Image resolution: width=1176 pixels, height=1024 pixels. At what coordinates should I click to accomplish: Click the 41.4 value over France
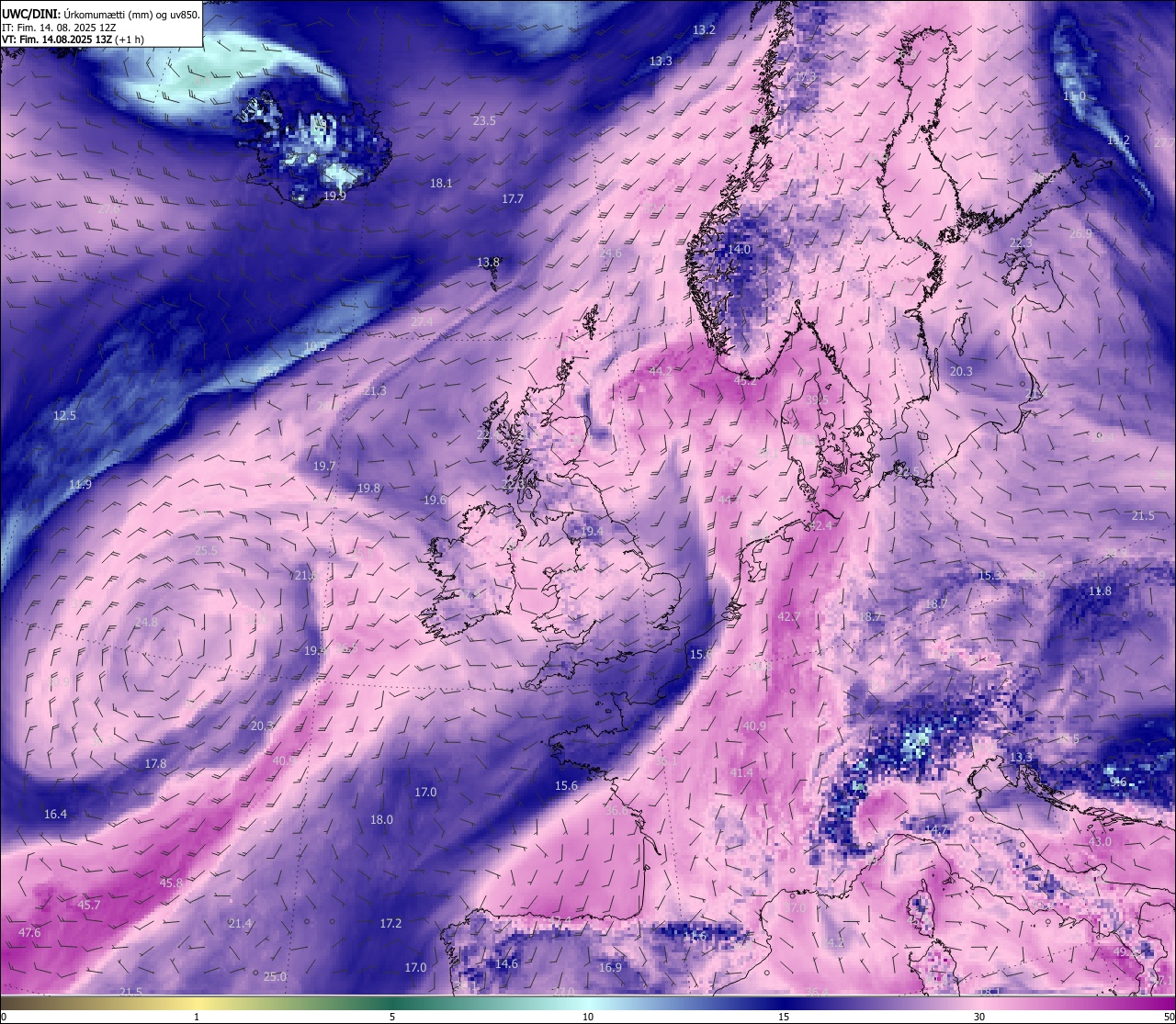(741, 773)
